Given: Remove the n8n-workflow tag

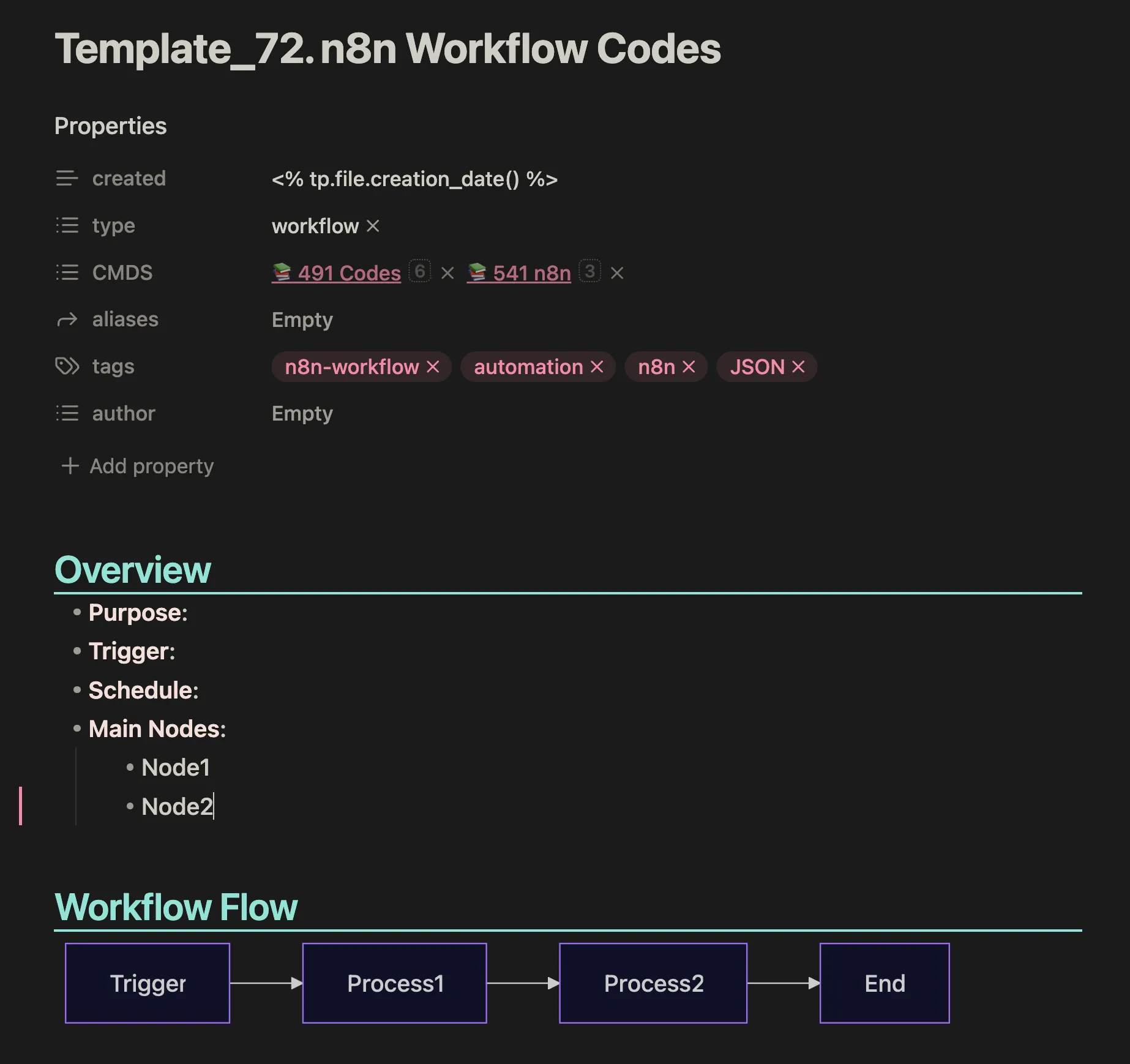Looking at the screenshot, I should coord(433,367).
